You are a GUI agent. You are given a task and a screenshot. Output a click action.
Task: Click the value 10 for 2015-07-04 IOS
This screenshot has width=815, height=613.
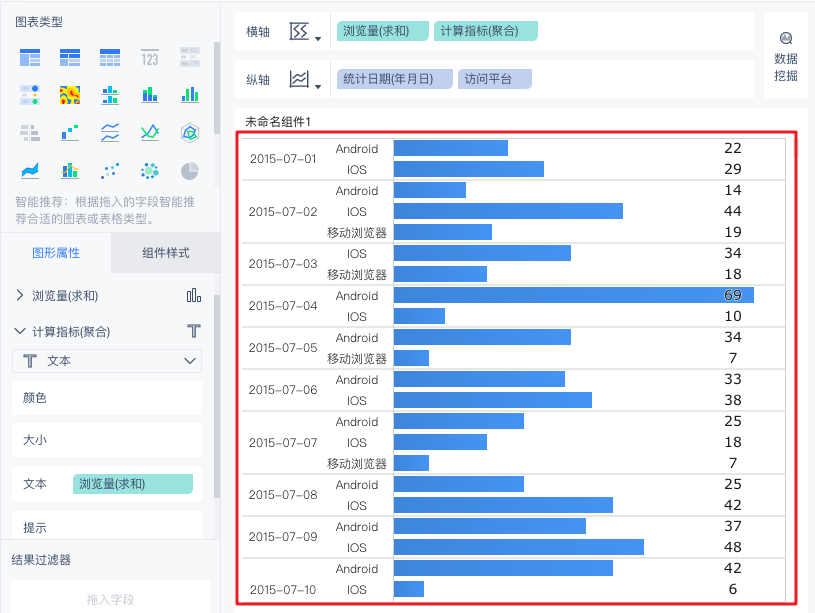coord(733,316)
